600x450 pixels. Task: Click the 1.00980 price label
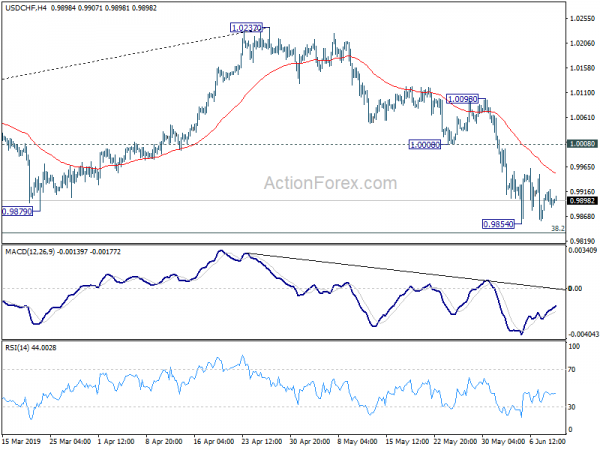[462, 99]
